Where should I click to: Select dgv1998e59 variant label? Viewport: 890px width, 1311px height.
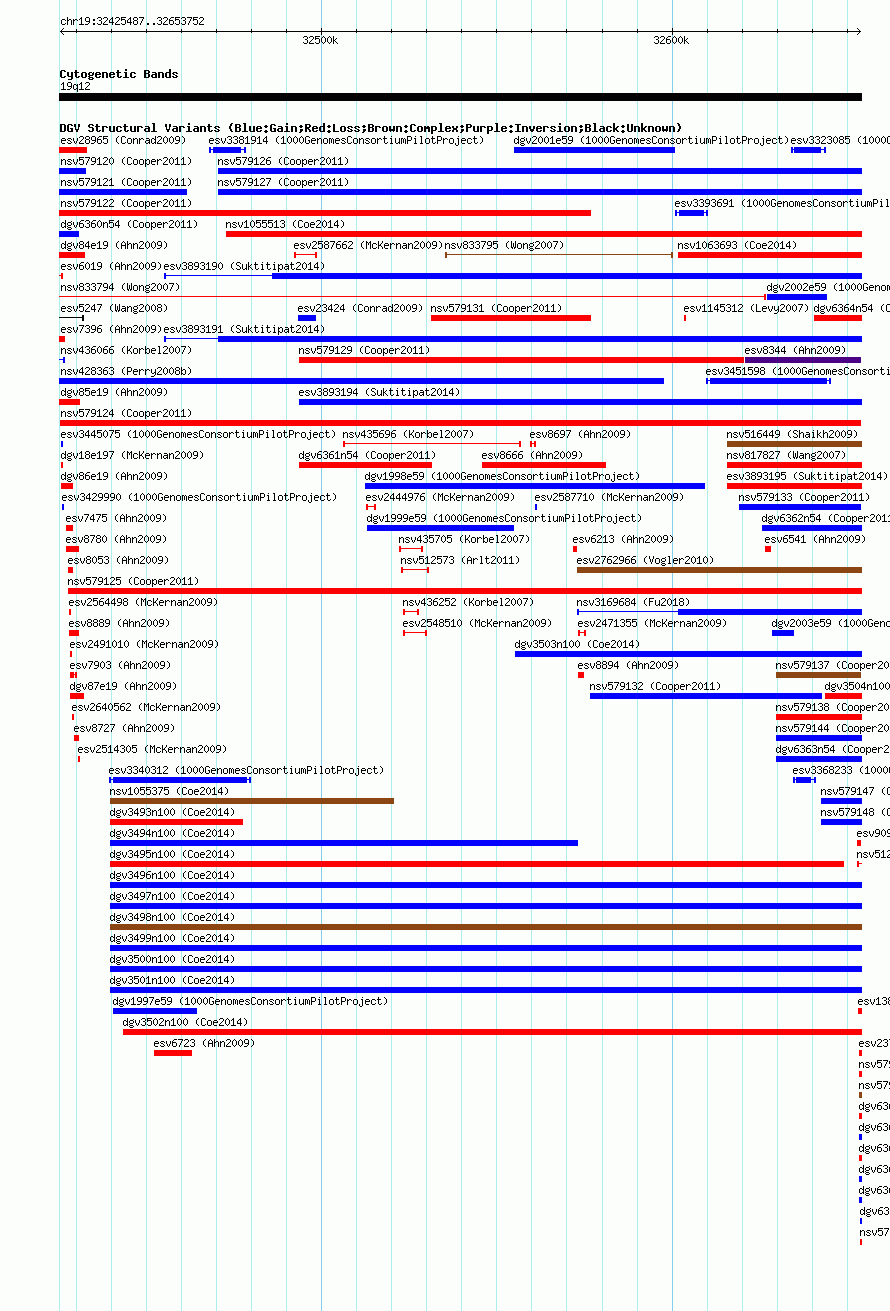coord(502,476)
